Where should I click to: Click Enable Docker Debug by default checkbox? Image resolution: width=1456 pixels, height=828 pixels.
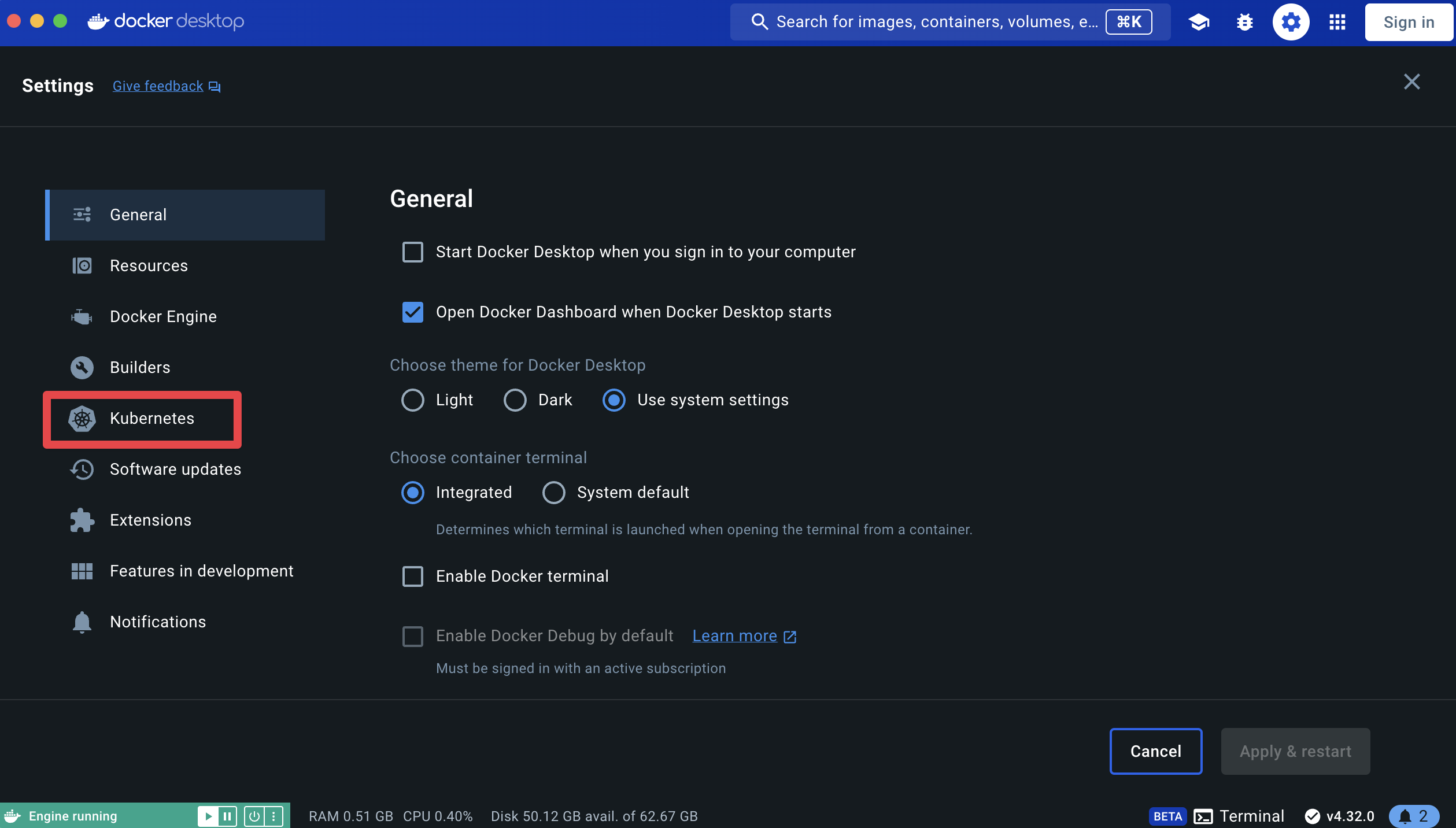click(412, 637)
